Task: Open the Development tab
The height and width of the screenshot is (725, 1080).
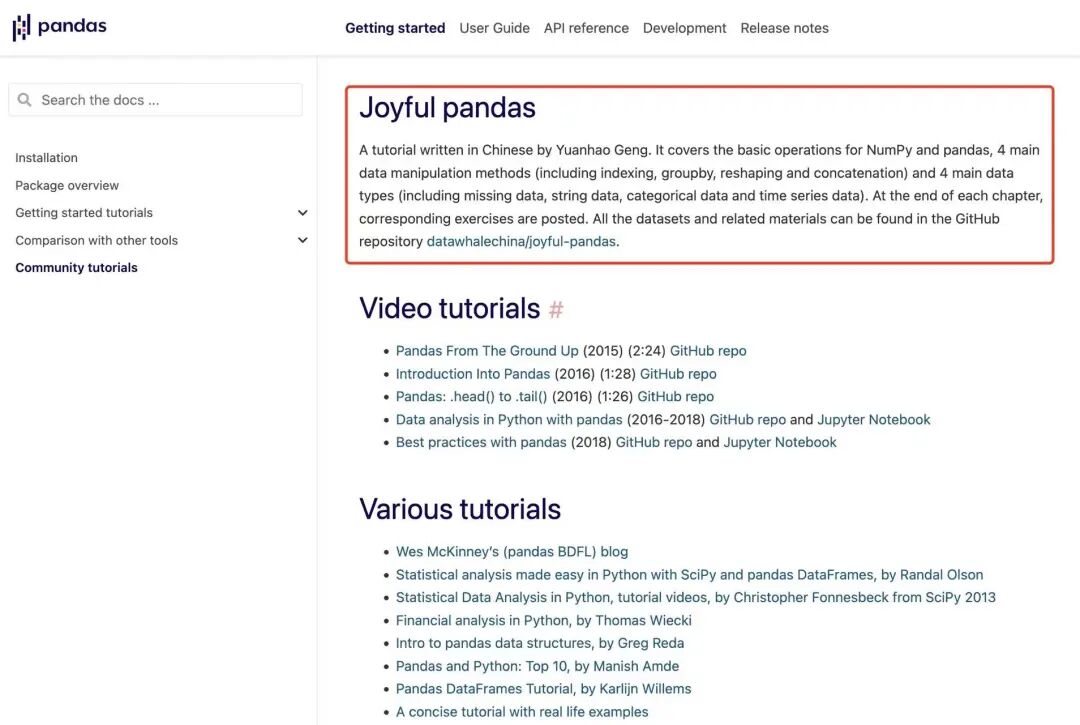Action: 685,28
